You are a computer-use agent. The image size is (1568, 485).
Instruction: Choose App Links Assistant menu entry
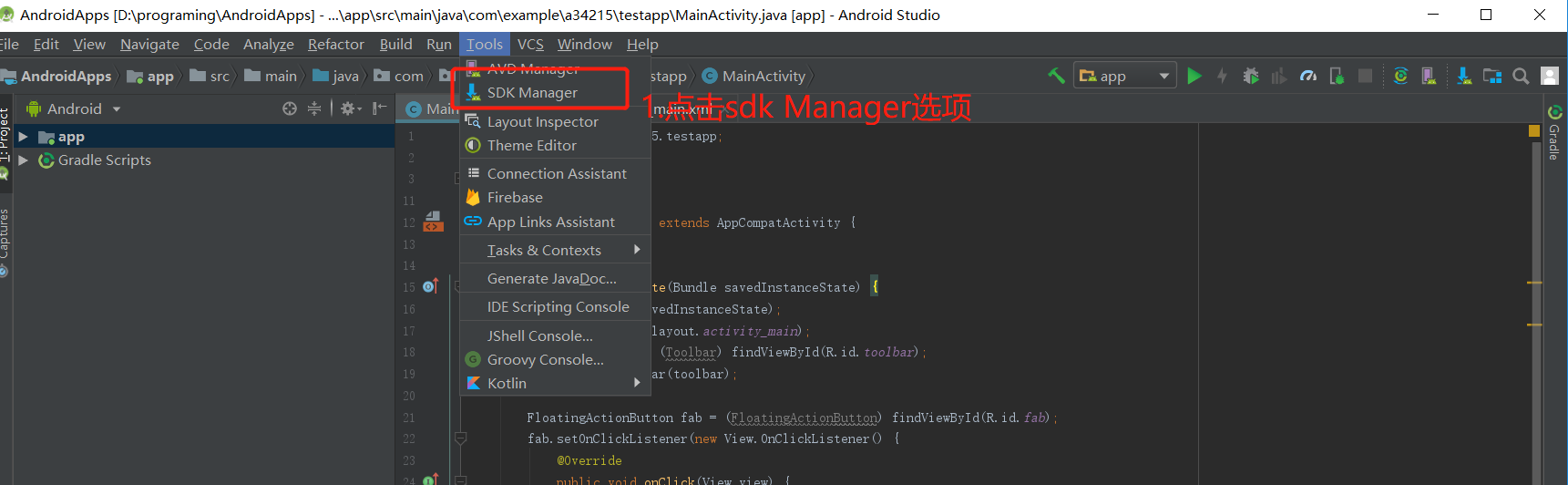click(x=555, y=222)
